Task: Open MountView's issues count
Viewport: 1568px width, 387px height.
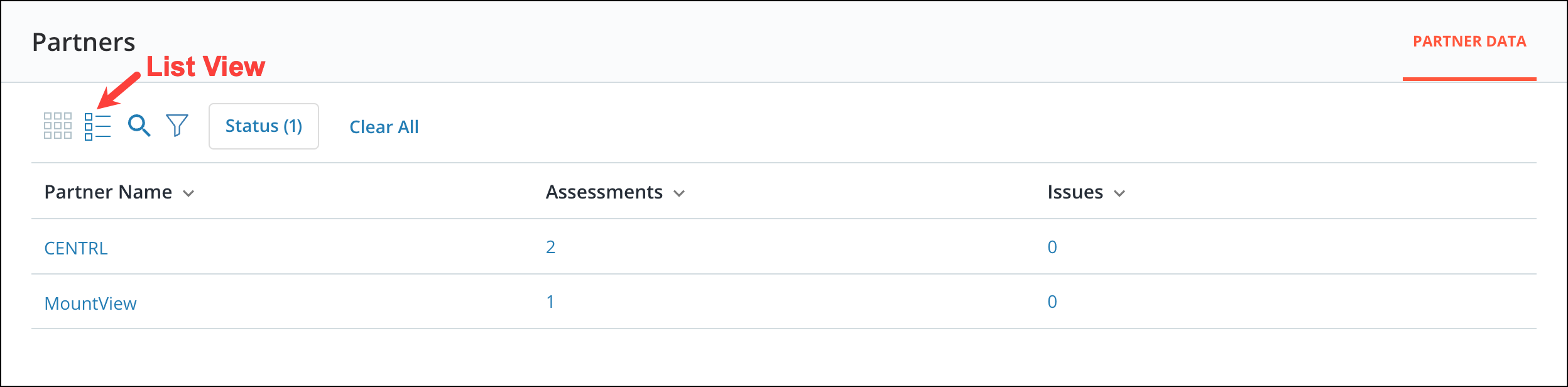Action: click(x=1052, y=302)
